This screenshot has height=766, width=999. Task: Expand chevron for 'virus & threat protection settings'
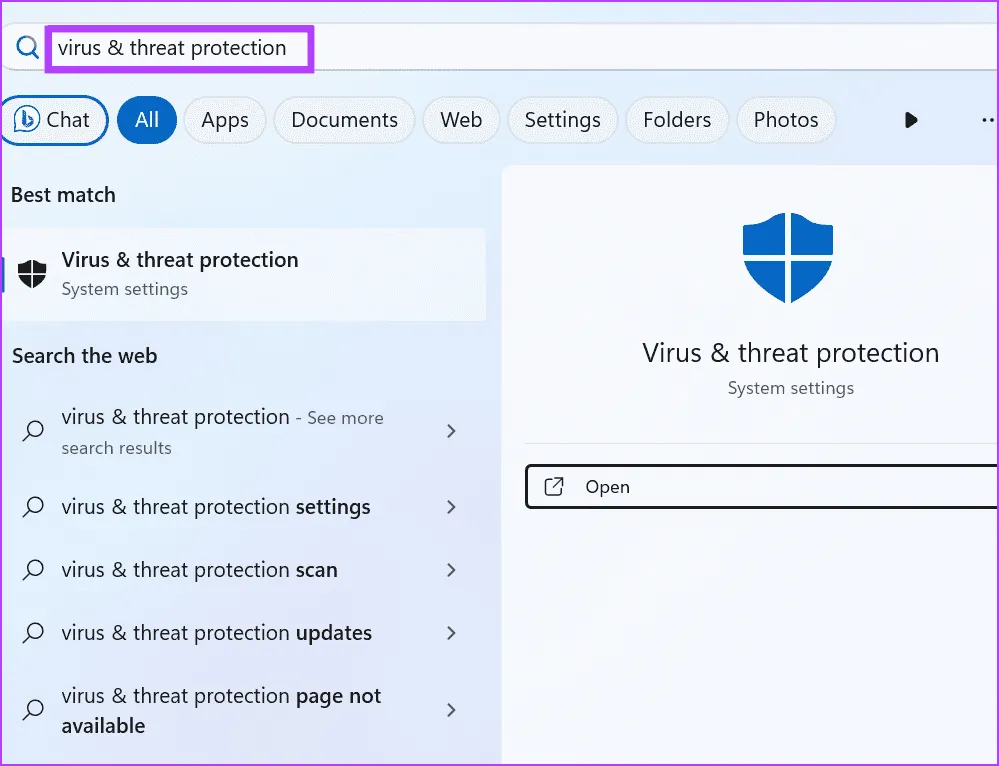(451, 507)
